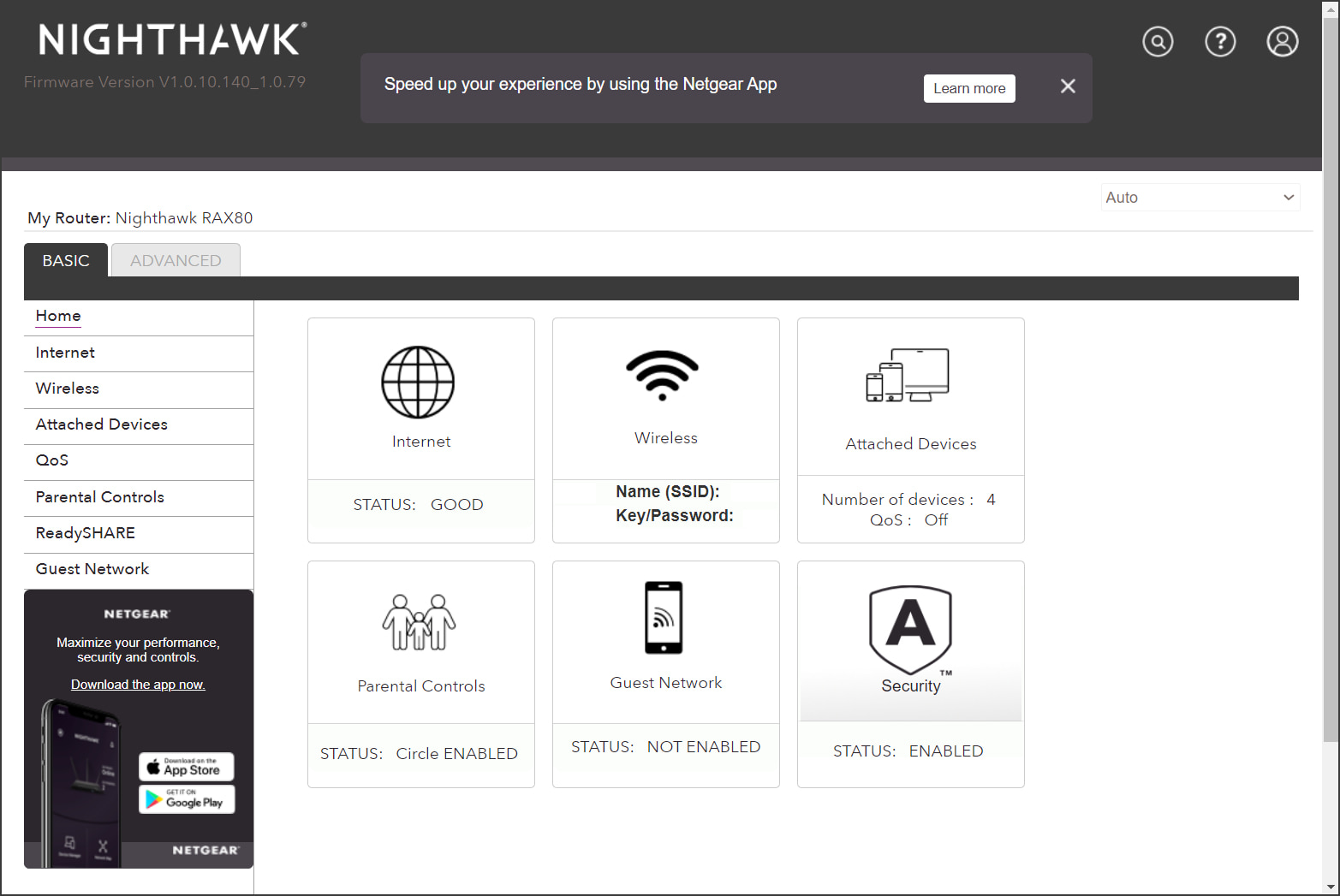Click the Wireless Wi-Fi signal icon

663,376
